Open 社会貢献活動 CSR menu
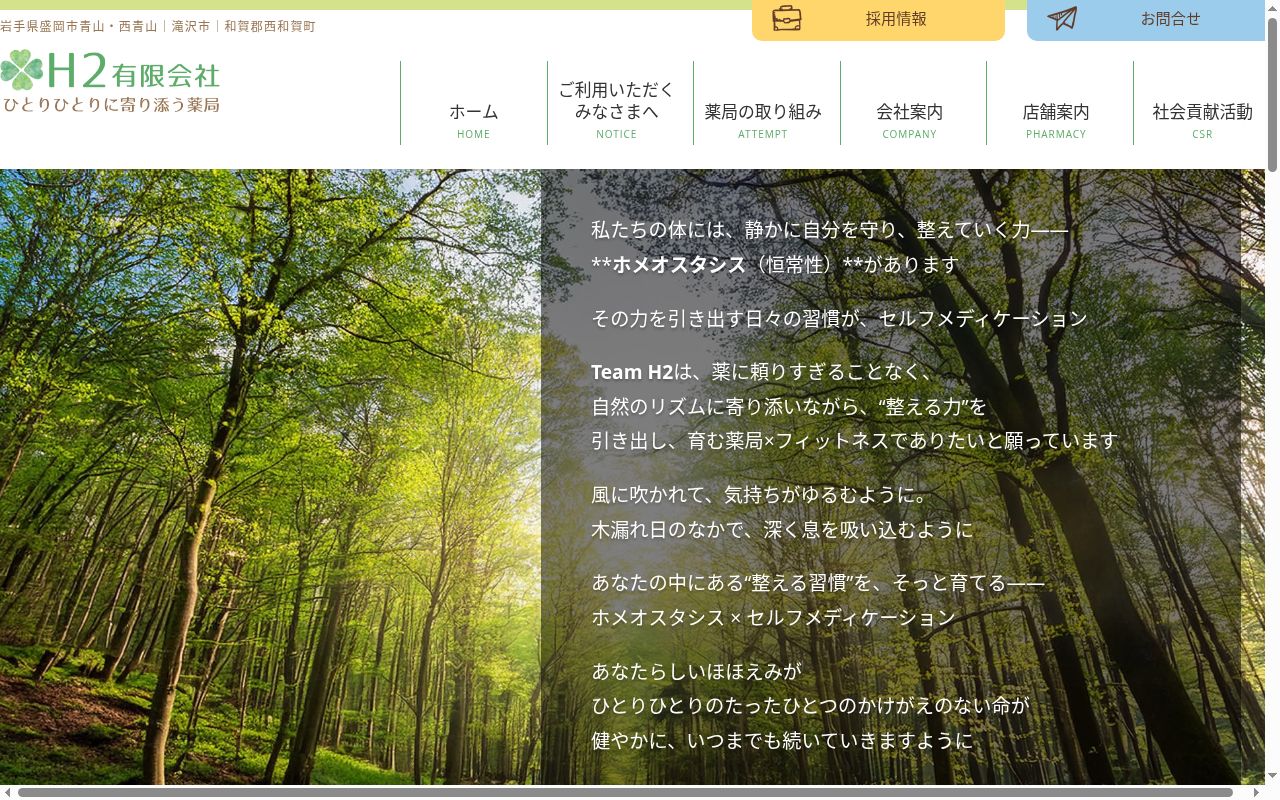Screen dimensions: 1280x800 coord(1200,103)
